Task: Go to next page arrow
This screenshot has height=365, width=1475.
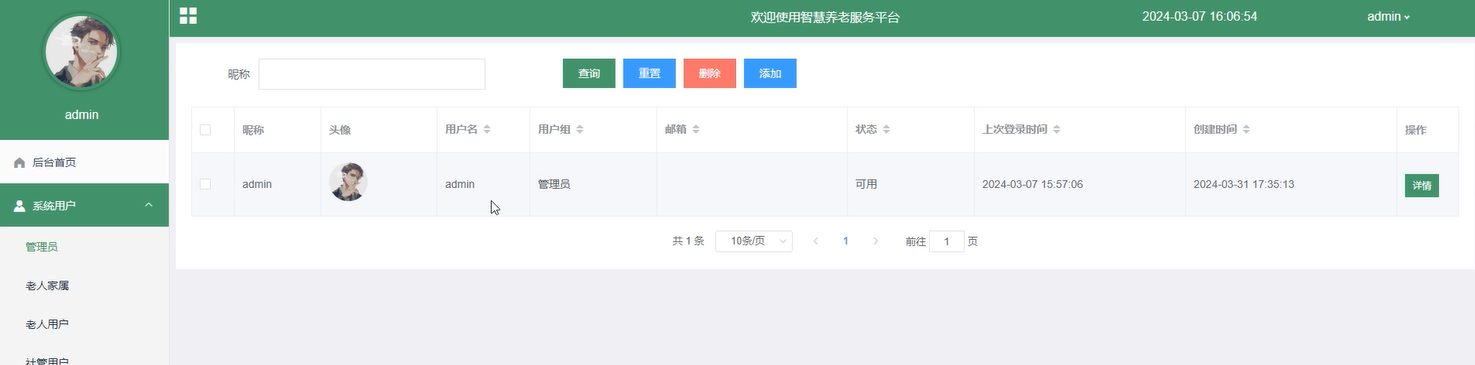Action: (x=876, y=241)
